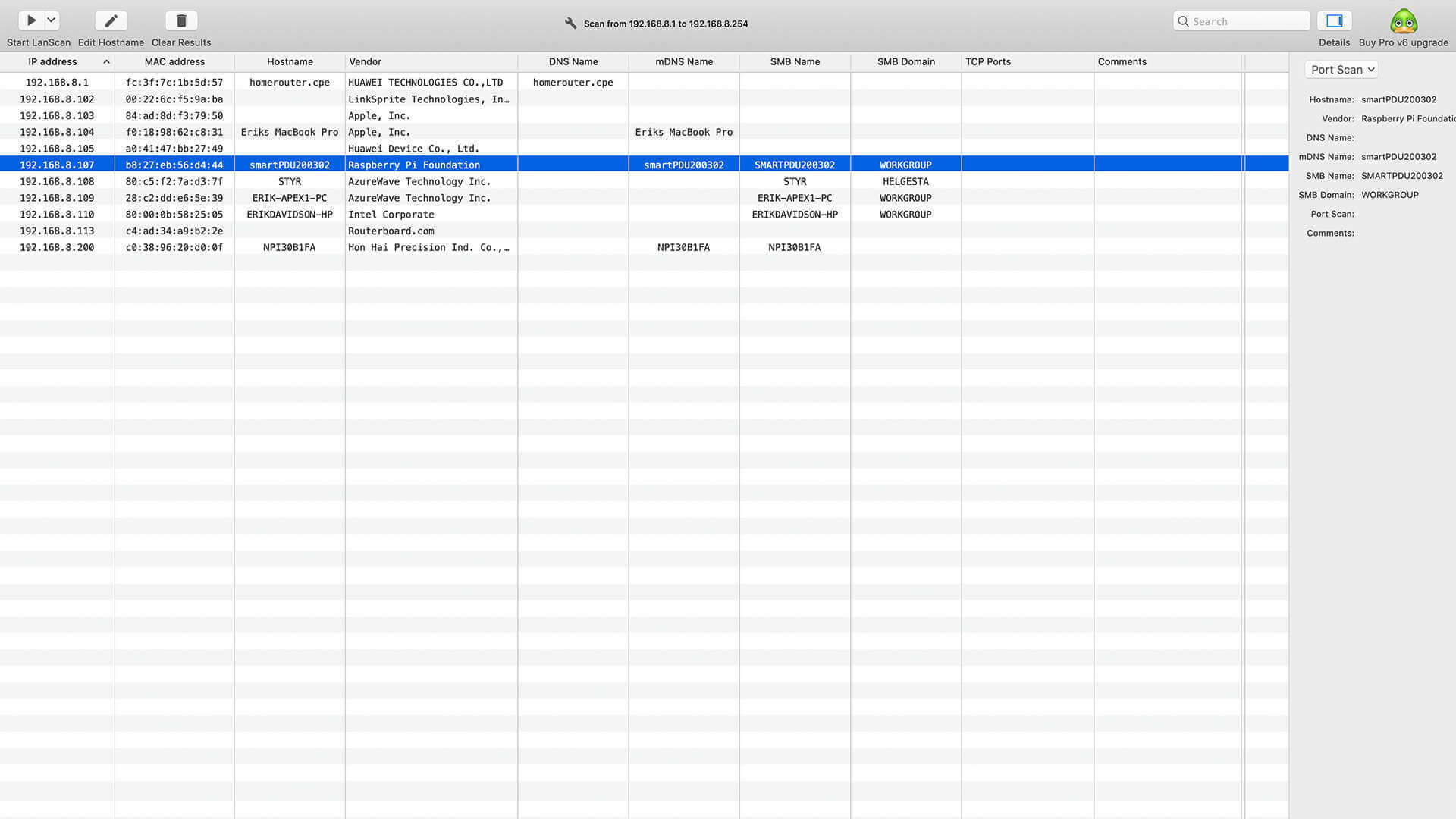Click Details panel Vendor value Raspberry Pi
The width and height of the screenshot is (1456, 819).
point(1408,118)
